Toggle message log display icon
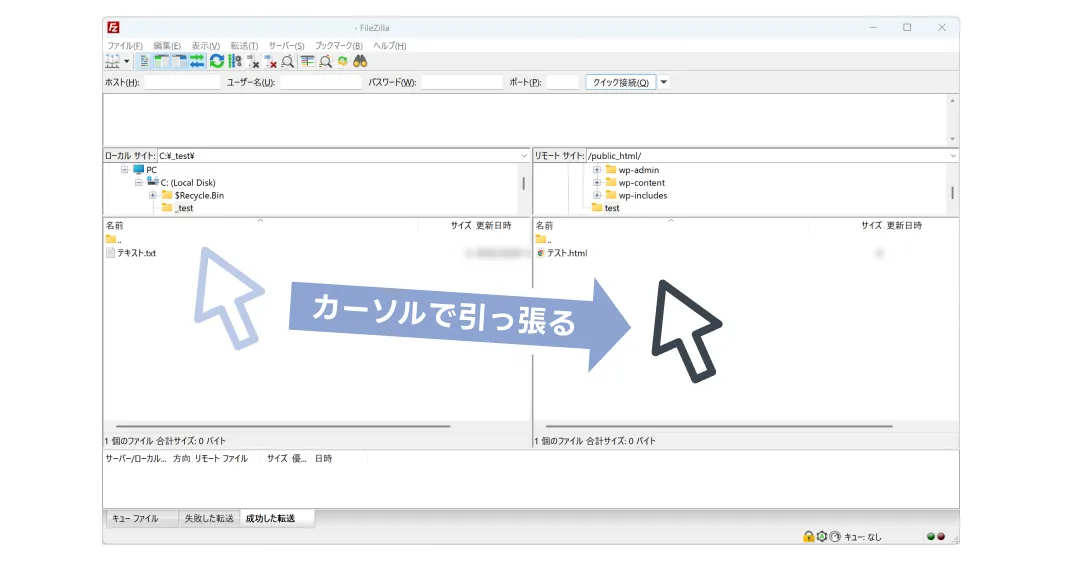The image size is (1080, 564). 144,61
